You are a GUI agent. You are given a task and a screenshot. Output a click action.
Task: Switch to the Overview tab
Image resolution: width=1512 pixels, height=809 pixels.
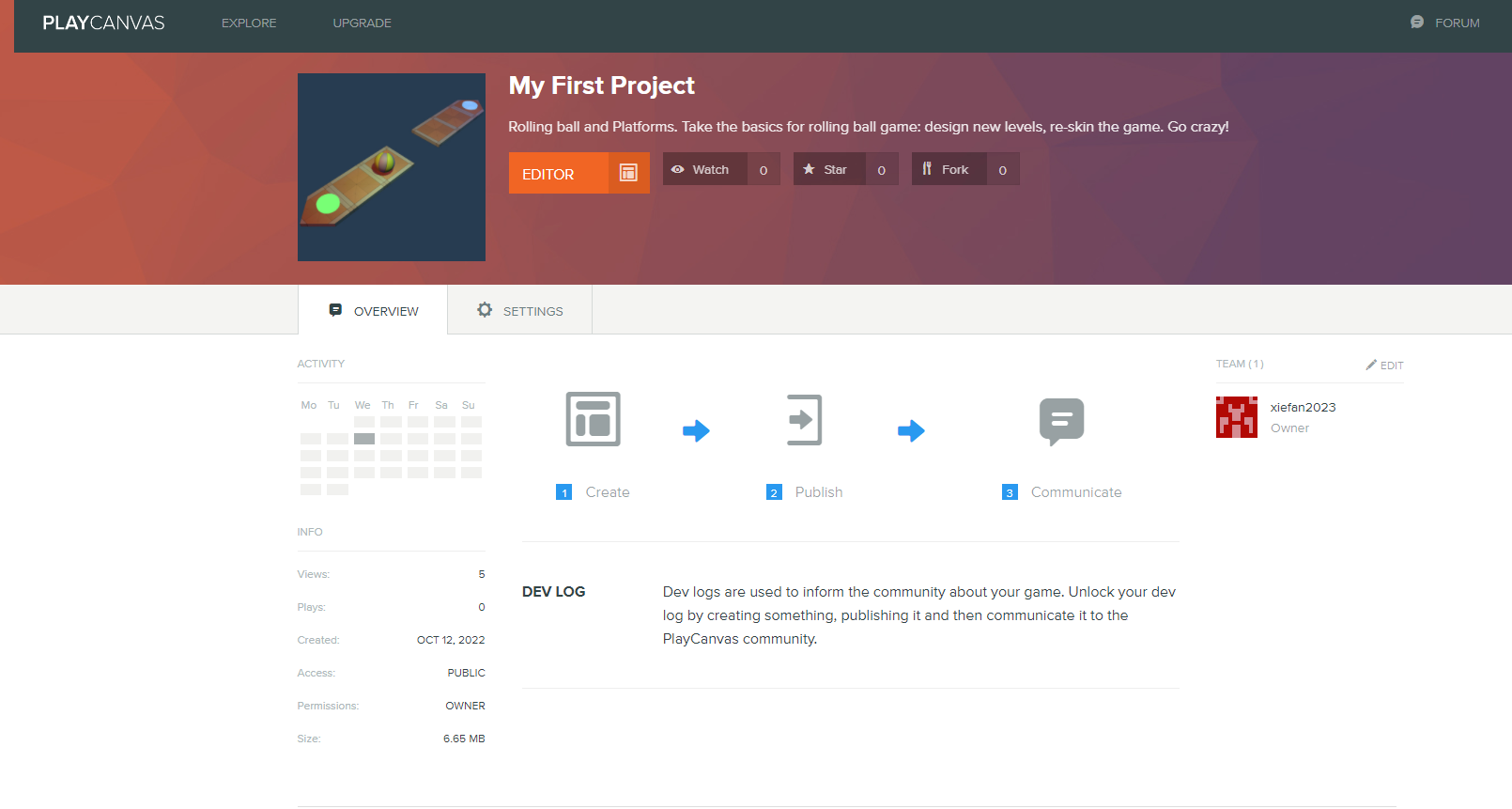click(373, 310)
